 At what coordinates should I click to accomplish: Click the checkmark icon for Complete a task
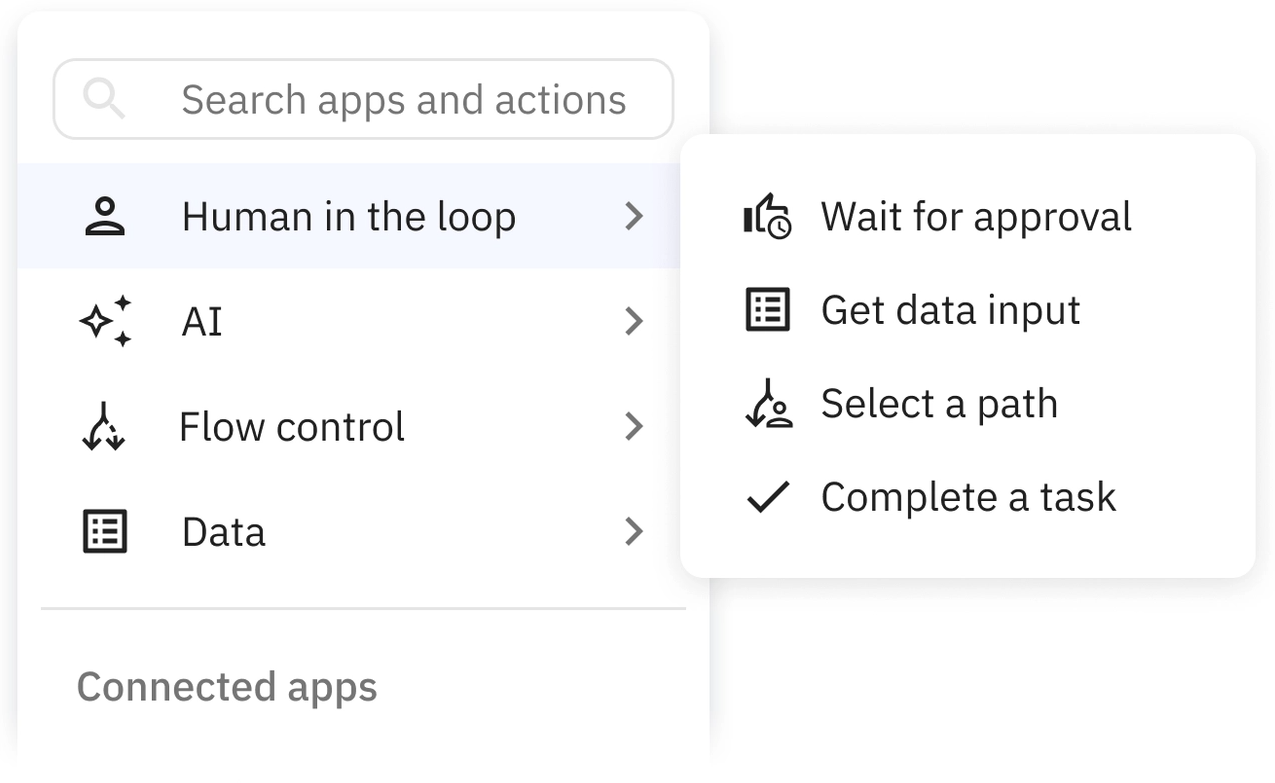click(x=768, y=497)
